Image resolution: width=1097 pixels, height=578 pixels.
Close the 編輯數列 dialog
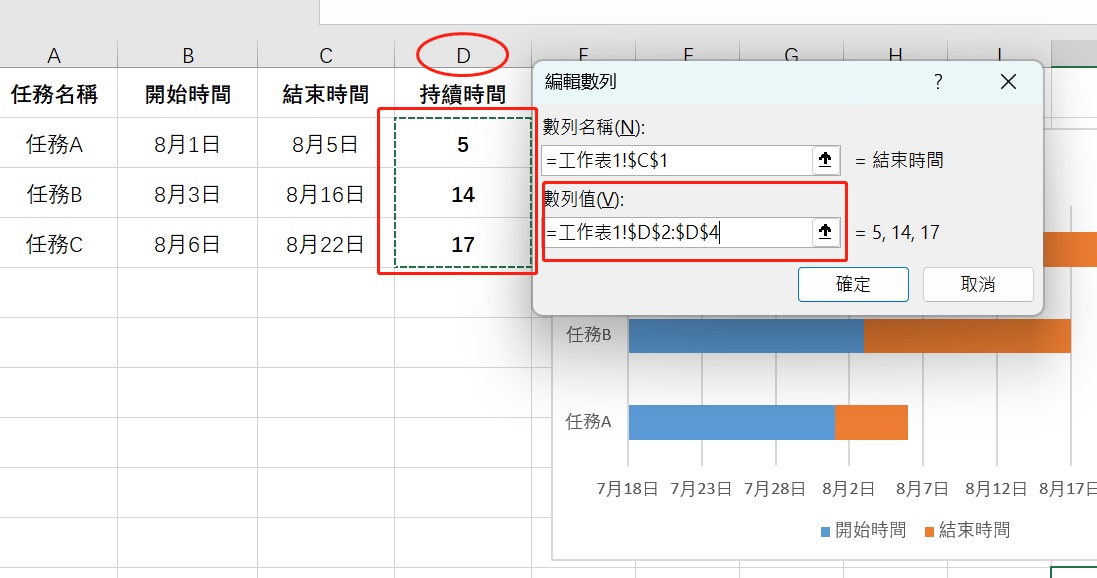point(1008,81)
